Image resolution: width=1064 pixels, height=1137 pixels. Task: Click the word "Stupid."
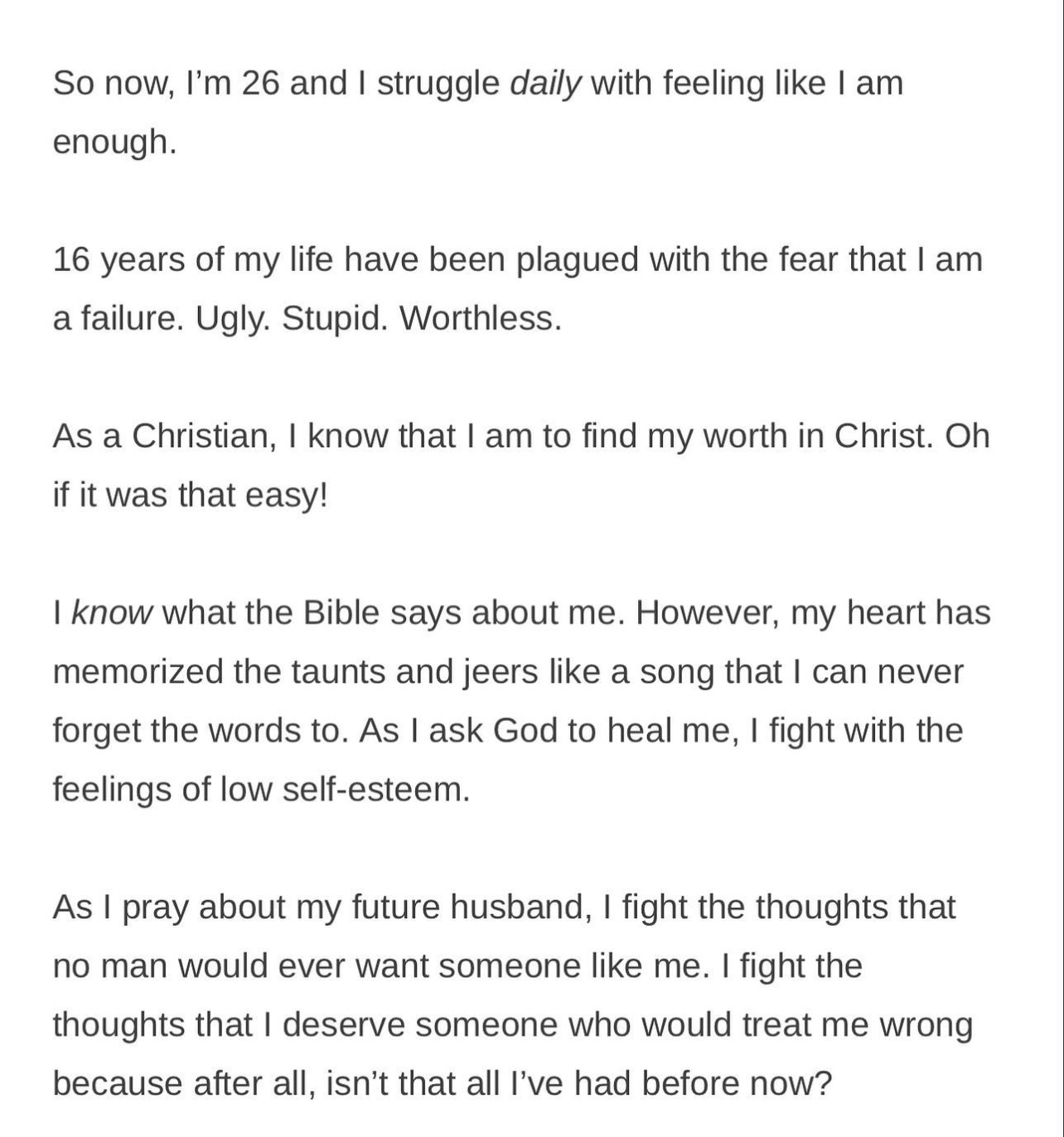tap(334, 319)
